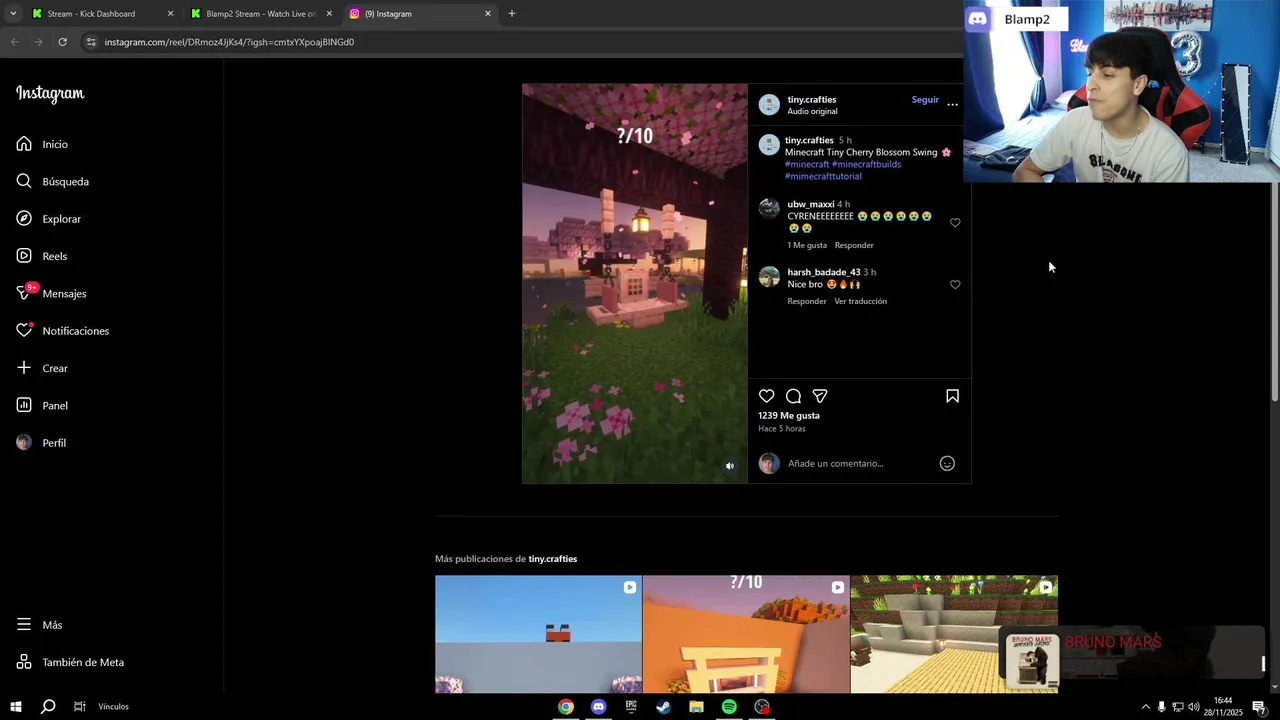The image size is (1280, 720).
Task: View the 1239 Me gusta likes list
Action: point(789,415)
